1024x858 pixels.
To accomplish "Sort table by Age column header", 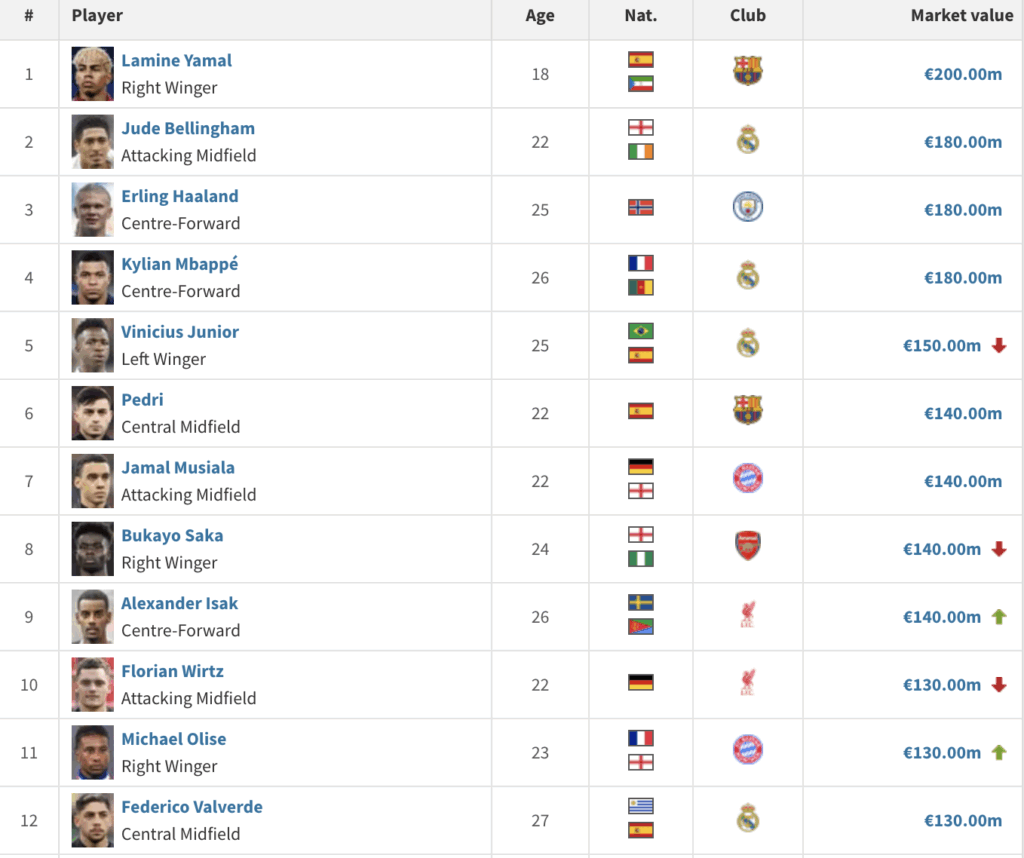I will [540, 16].
